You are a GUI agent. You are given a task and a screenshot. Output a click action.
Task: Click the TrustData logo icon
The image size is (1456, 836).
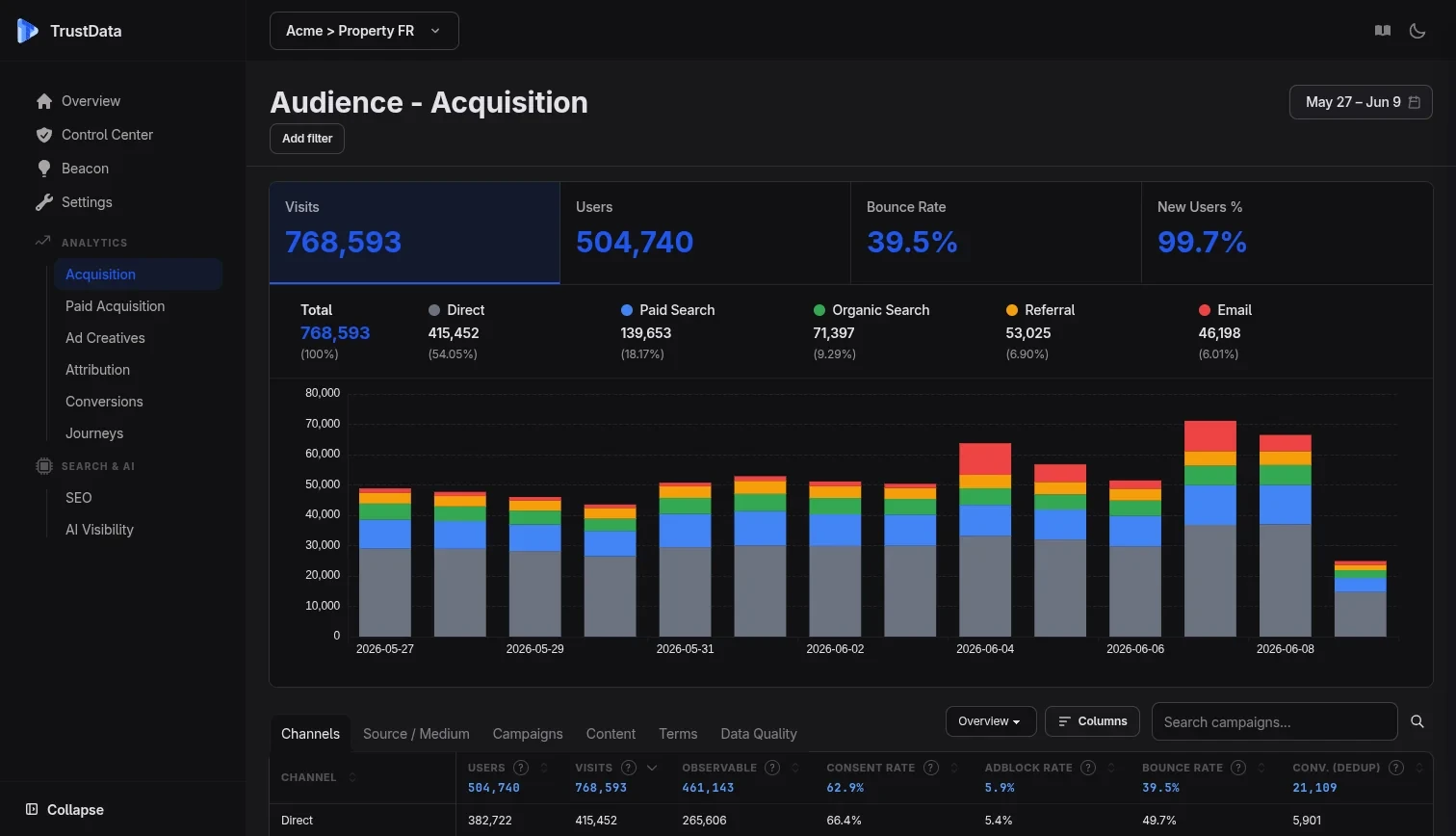tap(27, 31)
